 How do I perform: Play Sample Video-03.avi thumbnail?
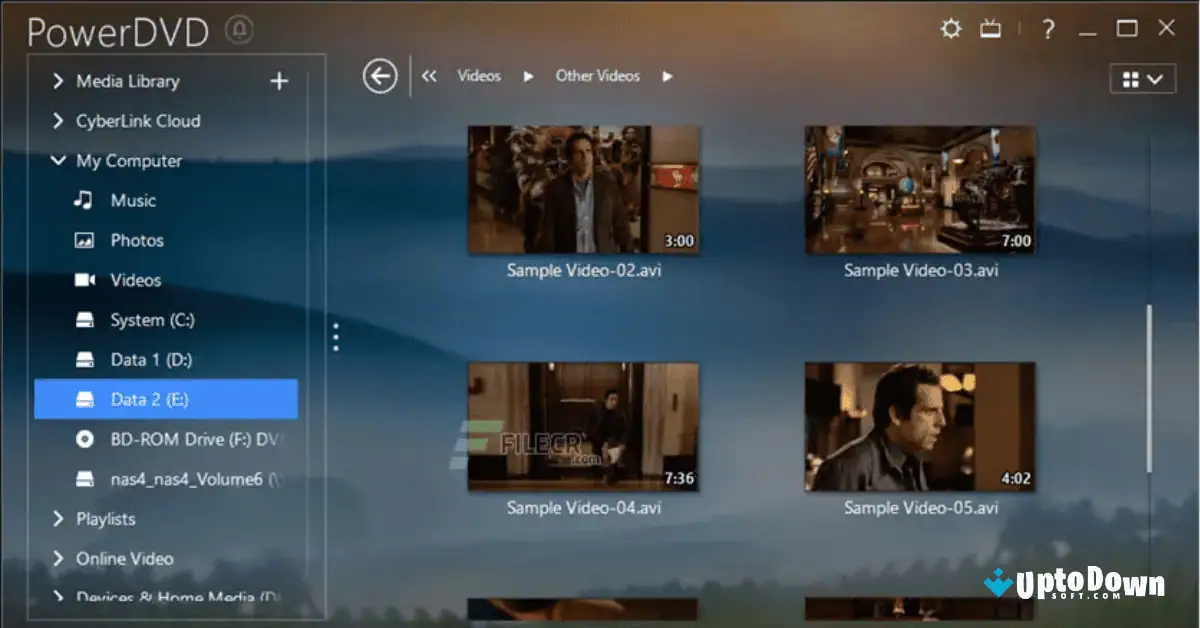point(919,188)
